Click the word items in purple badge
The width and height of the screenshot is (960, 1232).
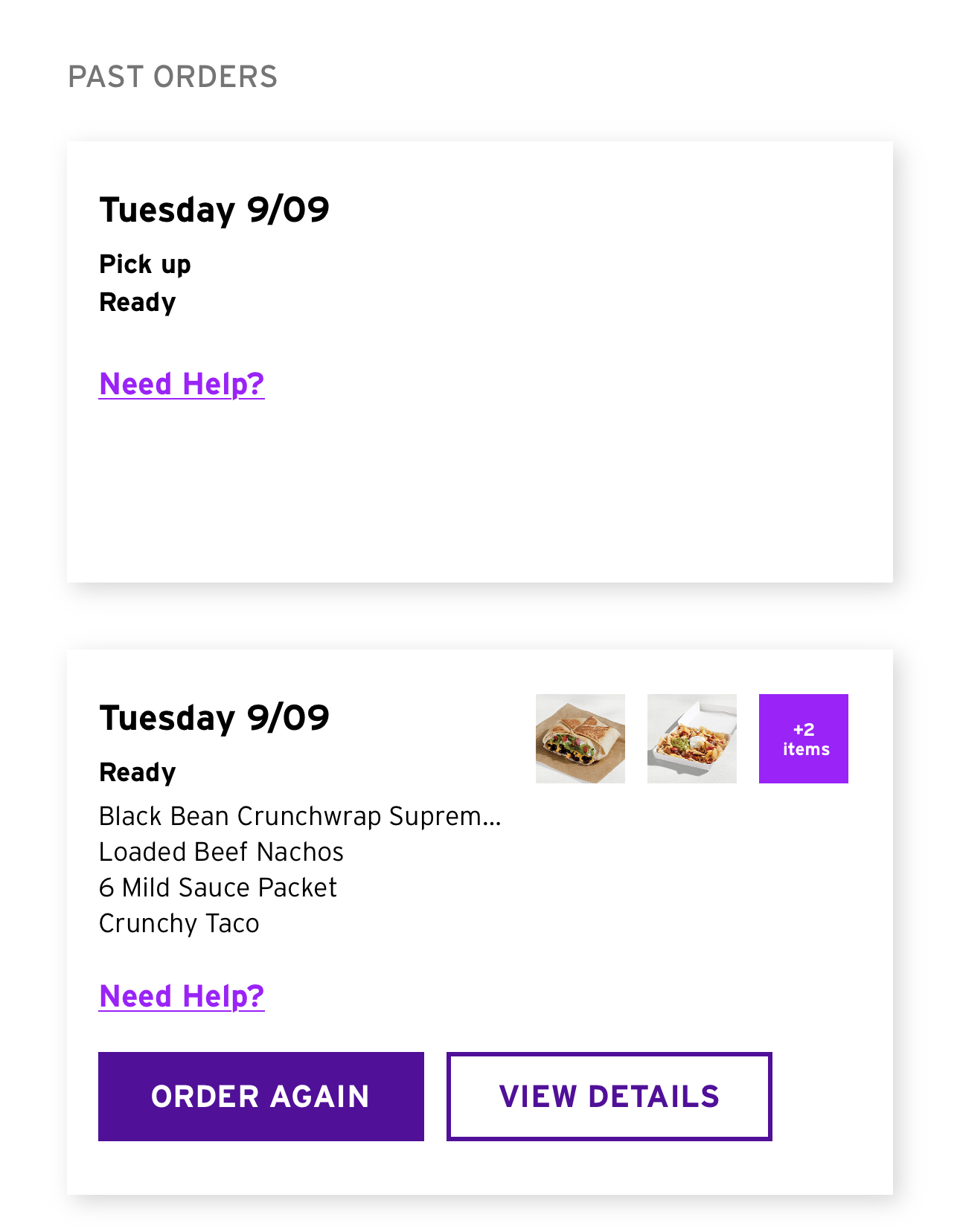click(x=806, y=749)
